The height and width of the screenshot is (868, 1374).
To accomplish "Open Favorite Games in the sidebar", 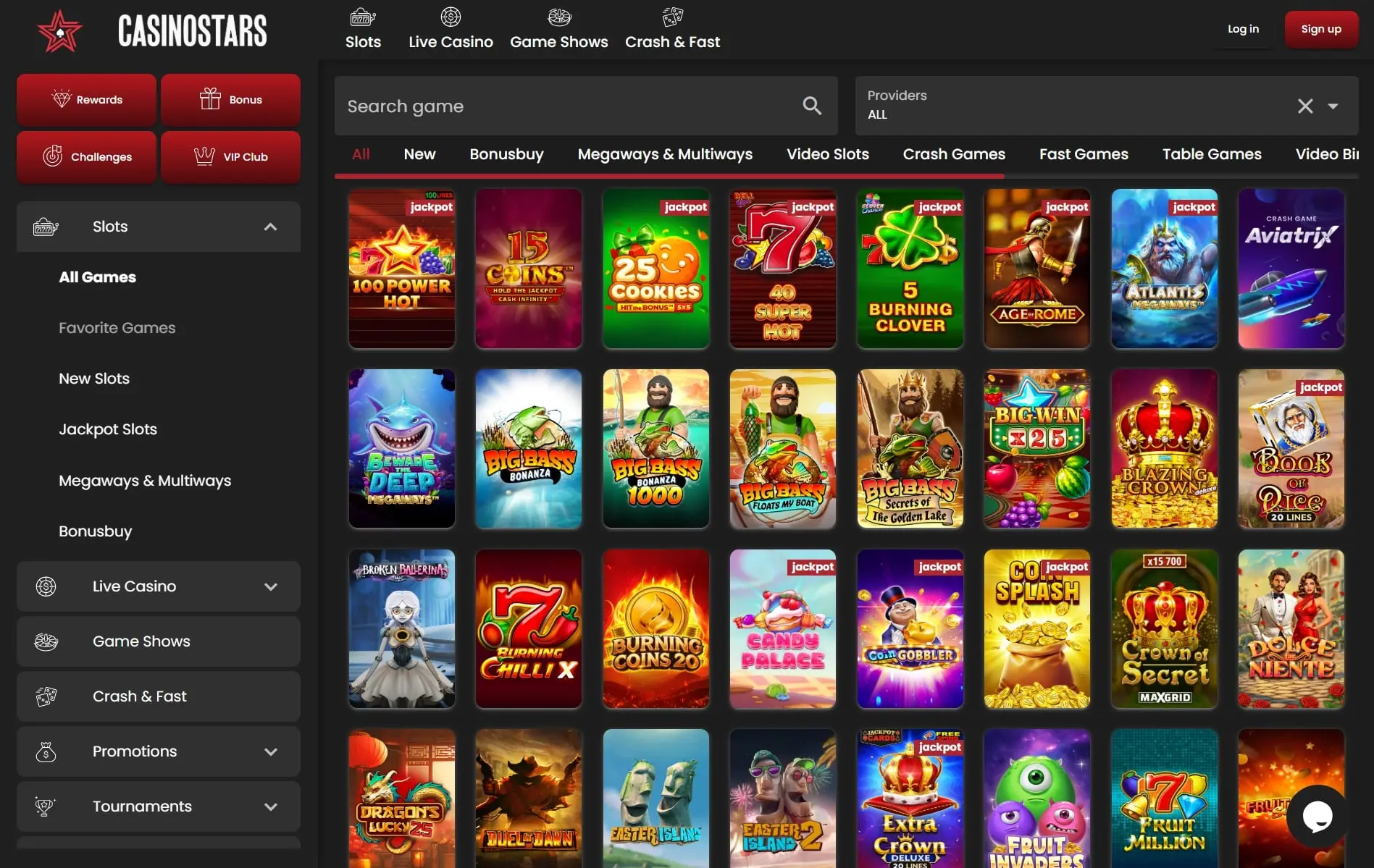I will point(117,328).
